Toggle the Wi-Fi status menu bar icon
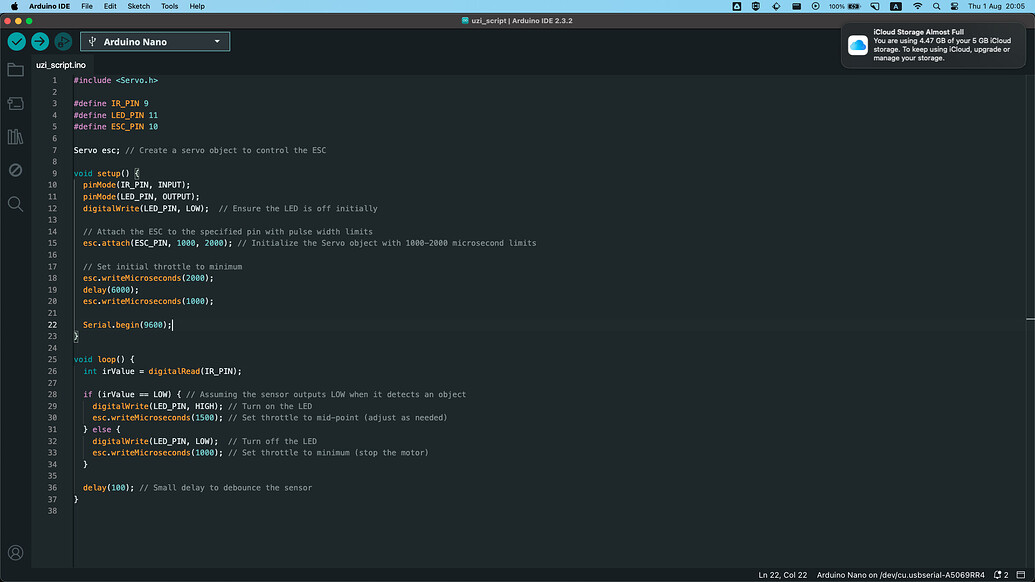Image resolution: width=1035 pixels, height=582 pixels. pos(917,5)
